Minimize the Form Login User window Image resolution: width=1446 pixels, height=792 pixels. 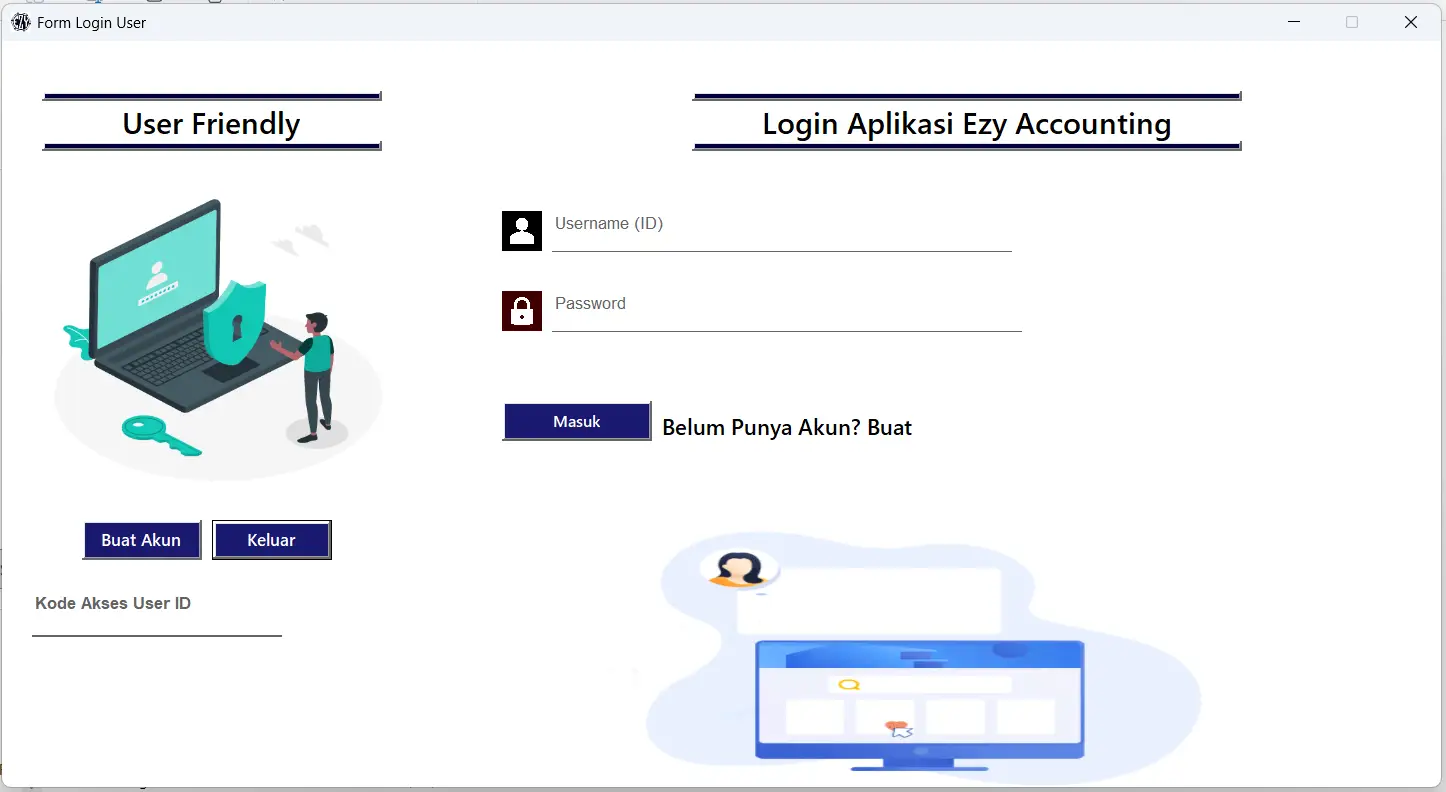pyautogui.click(x=1294, y=22)
